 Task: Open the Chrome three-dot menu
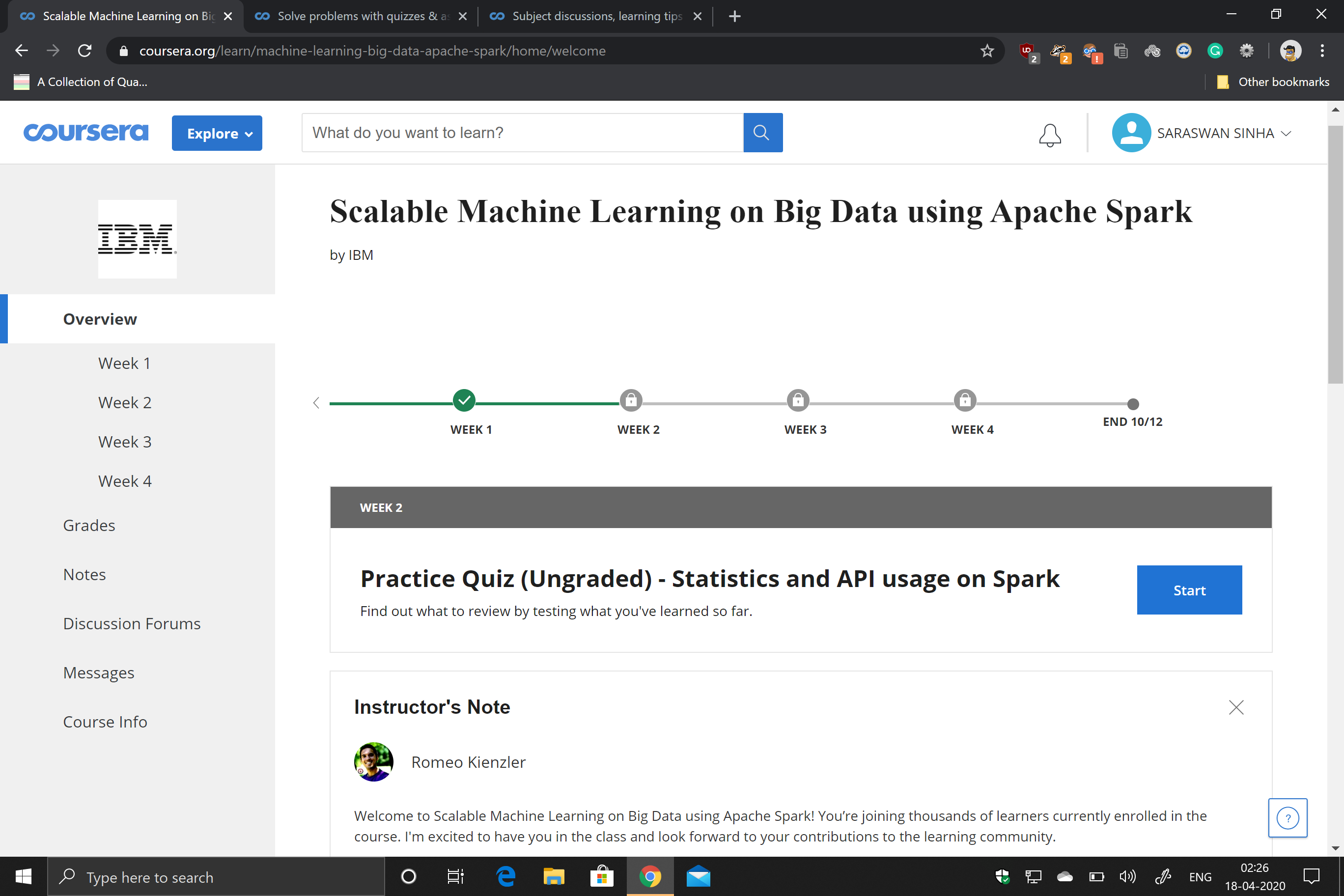pyautogui.click(x=1322, y=51)
